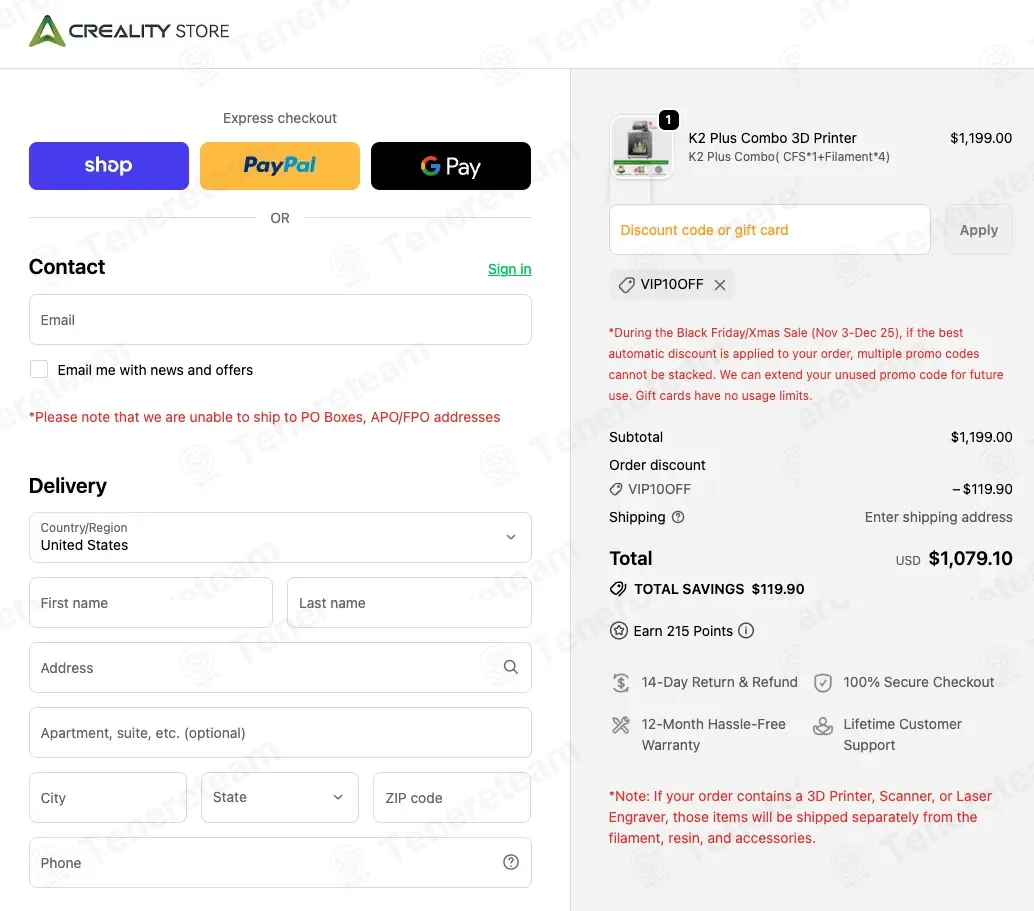This screenshot has width=1034, height=911.
Task: Click the Lifetime Customer Support icon
Action: [x=823, y=726]
